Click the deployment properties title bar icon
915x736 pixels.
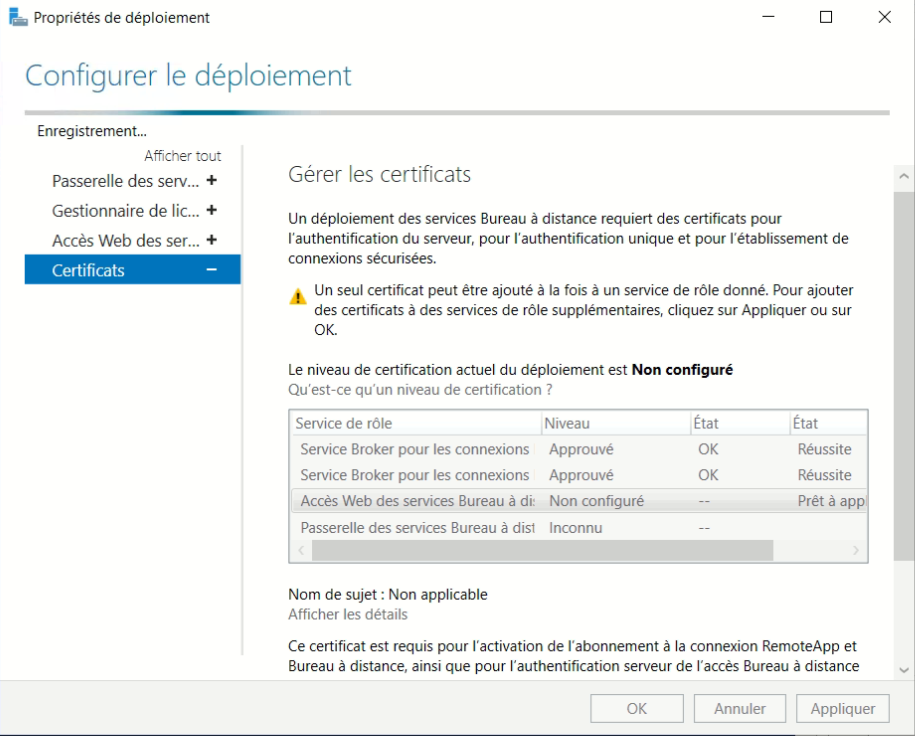[x=18, y=17]
